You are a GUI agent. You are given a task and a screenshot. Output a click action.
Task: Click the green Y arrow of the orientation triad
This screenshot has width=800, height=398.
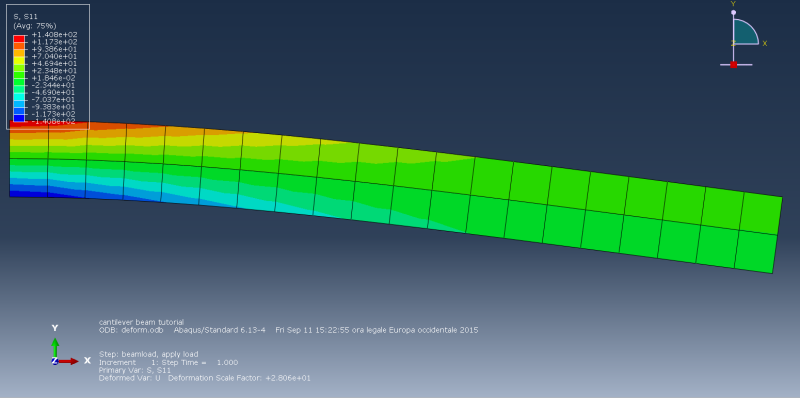[x=55, y=347]
